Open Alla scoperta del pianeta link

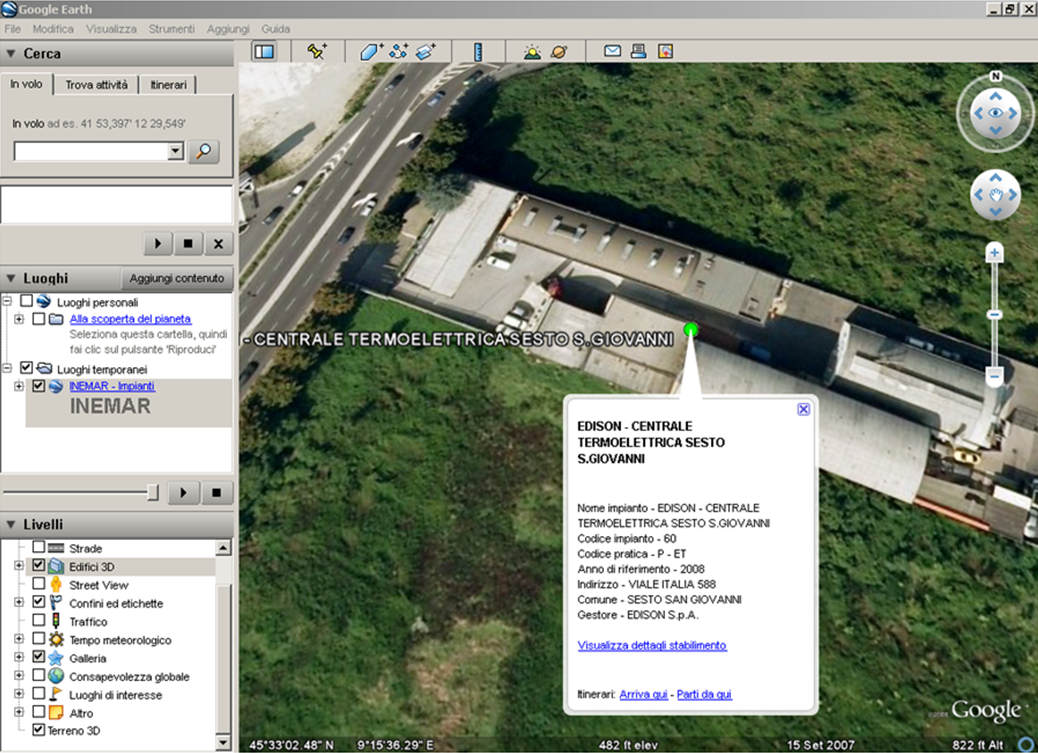pyautogui.click(x=130, y=319)
